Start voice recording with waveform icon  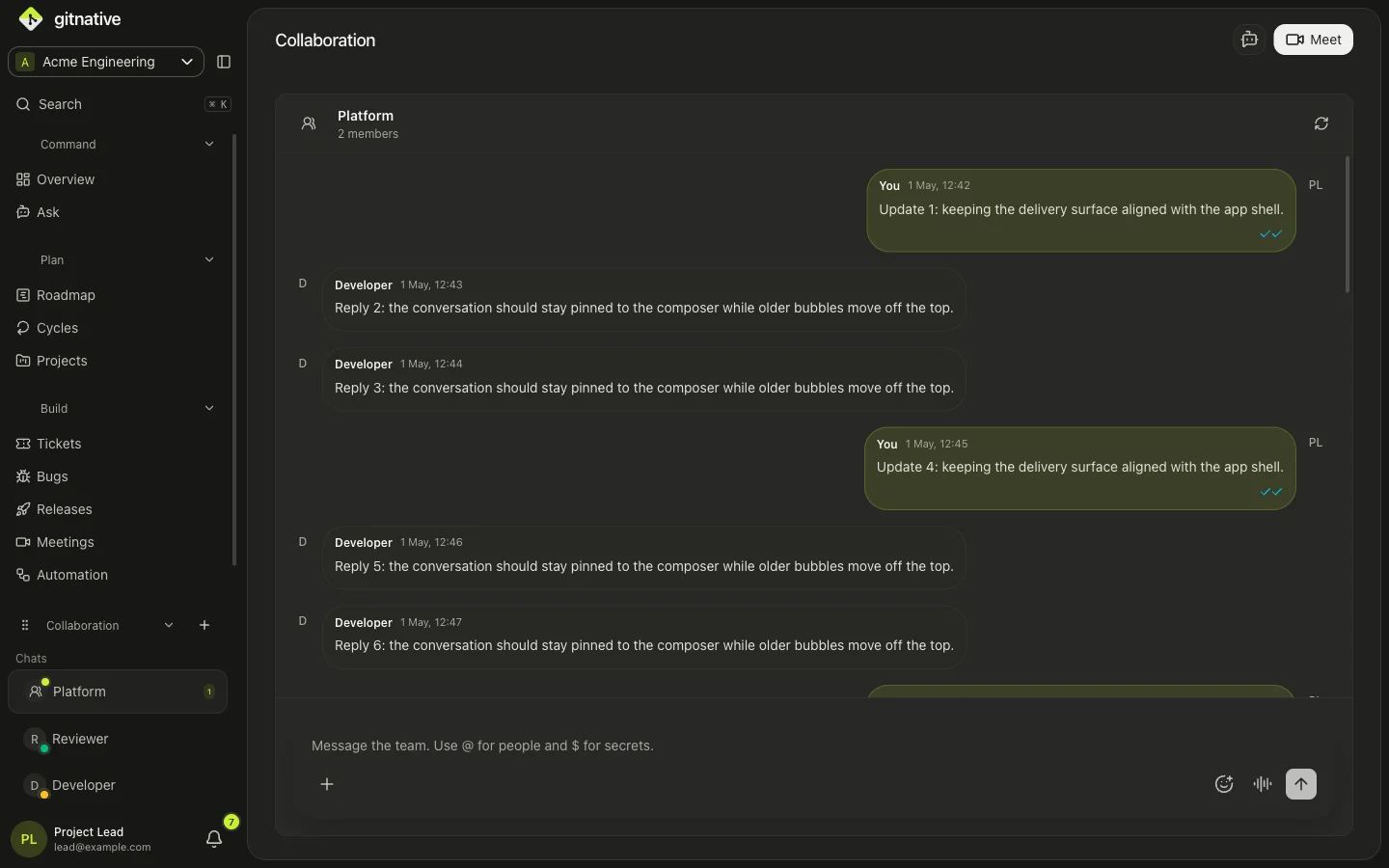[1263, 784]
